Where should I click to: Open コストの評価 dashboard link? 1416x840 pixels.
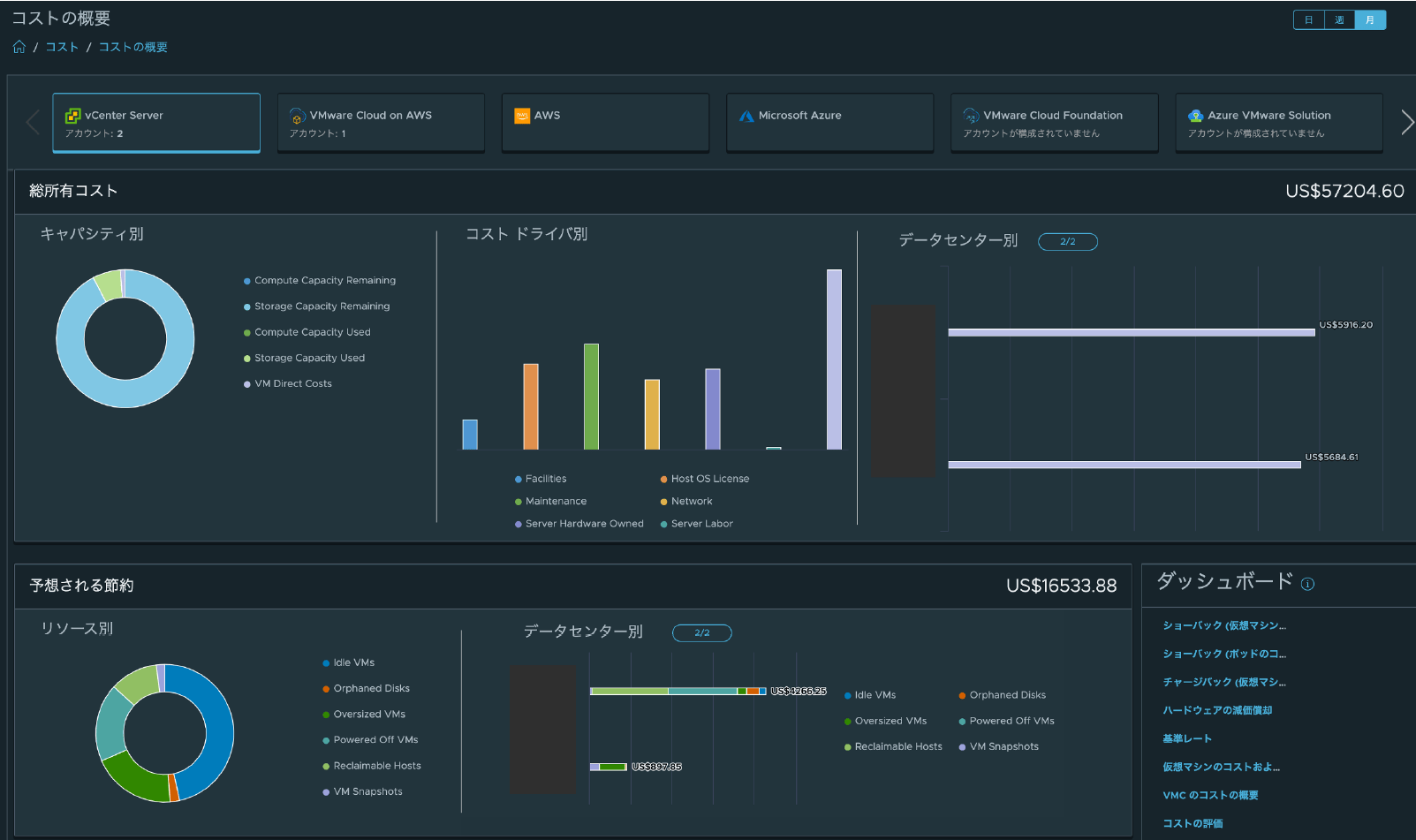pos(1193,823)
